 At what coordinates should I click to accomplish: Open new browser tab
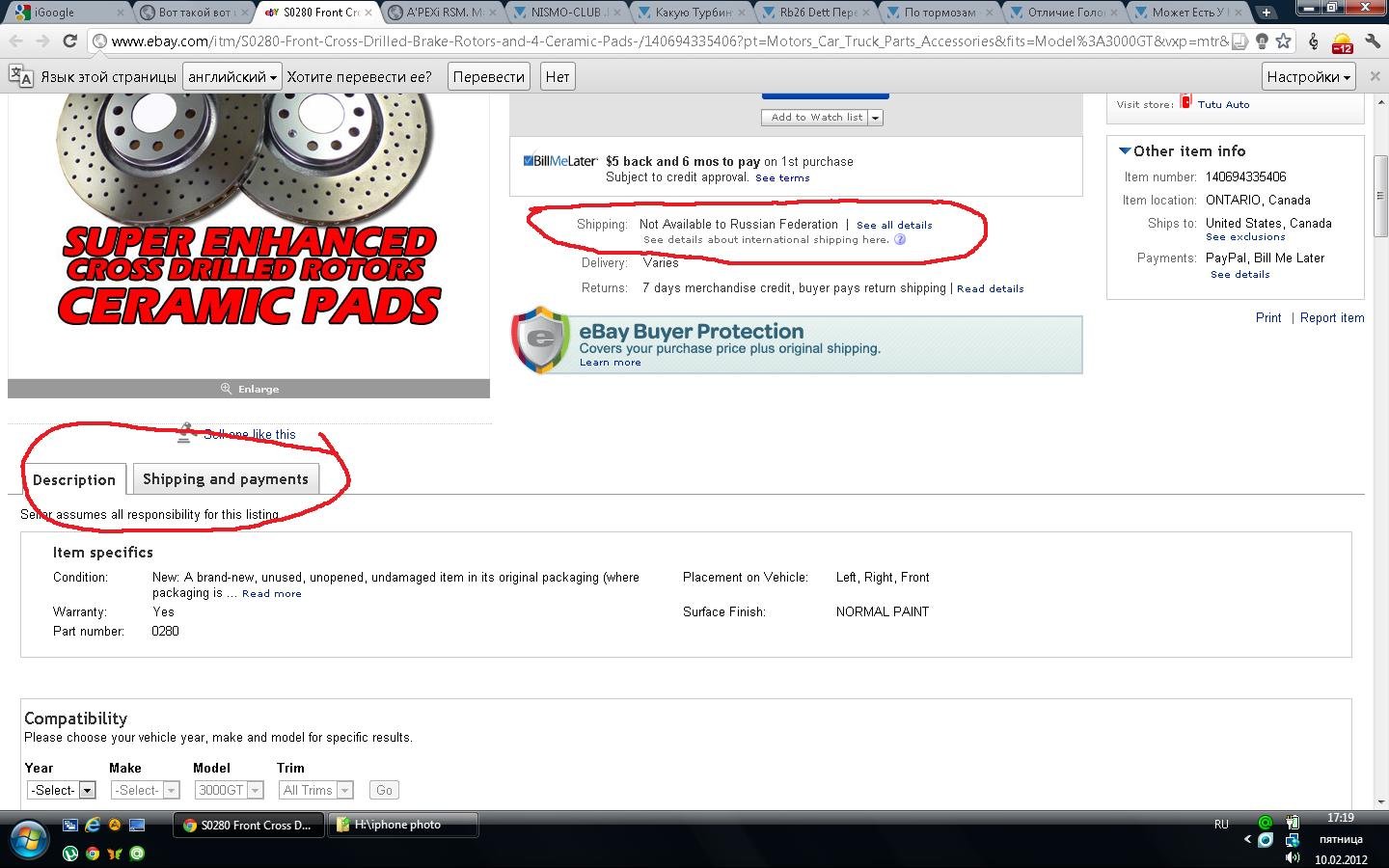tap(1266, 13)
